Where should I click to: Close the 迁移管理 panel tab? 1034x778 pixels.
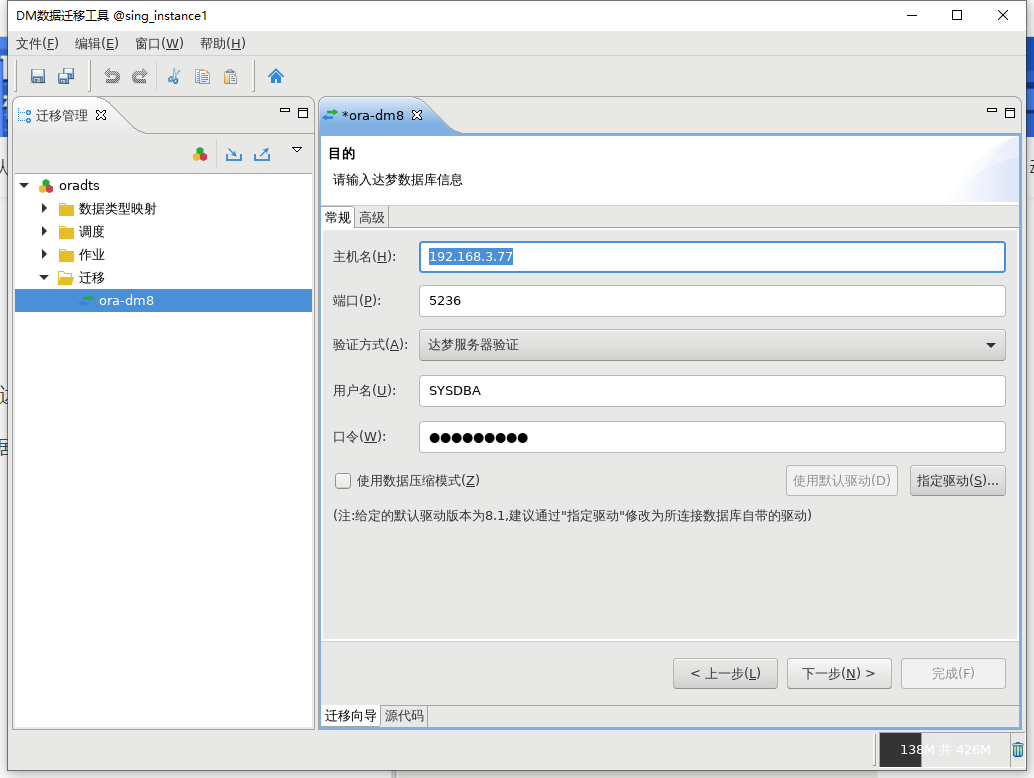101,115
